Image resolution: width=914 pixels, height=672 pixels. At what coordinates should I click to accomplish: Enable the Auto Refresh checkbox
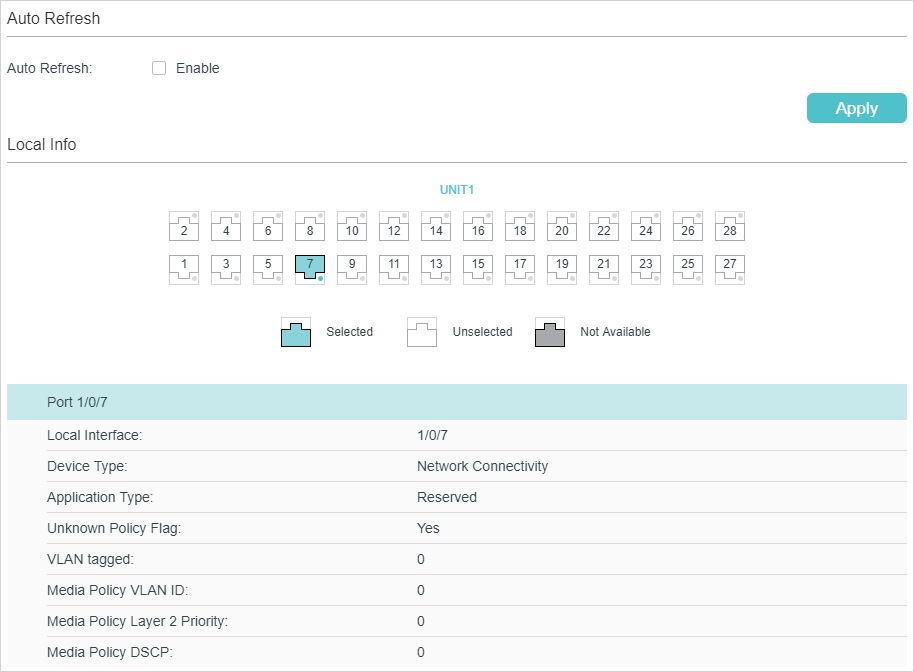tap(159, 69)
